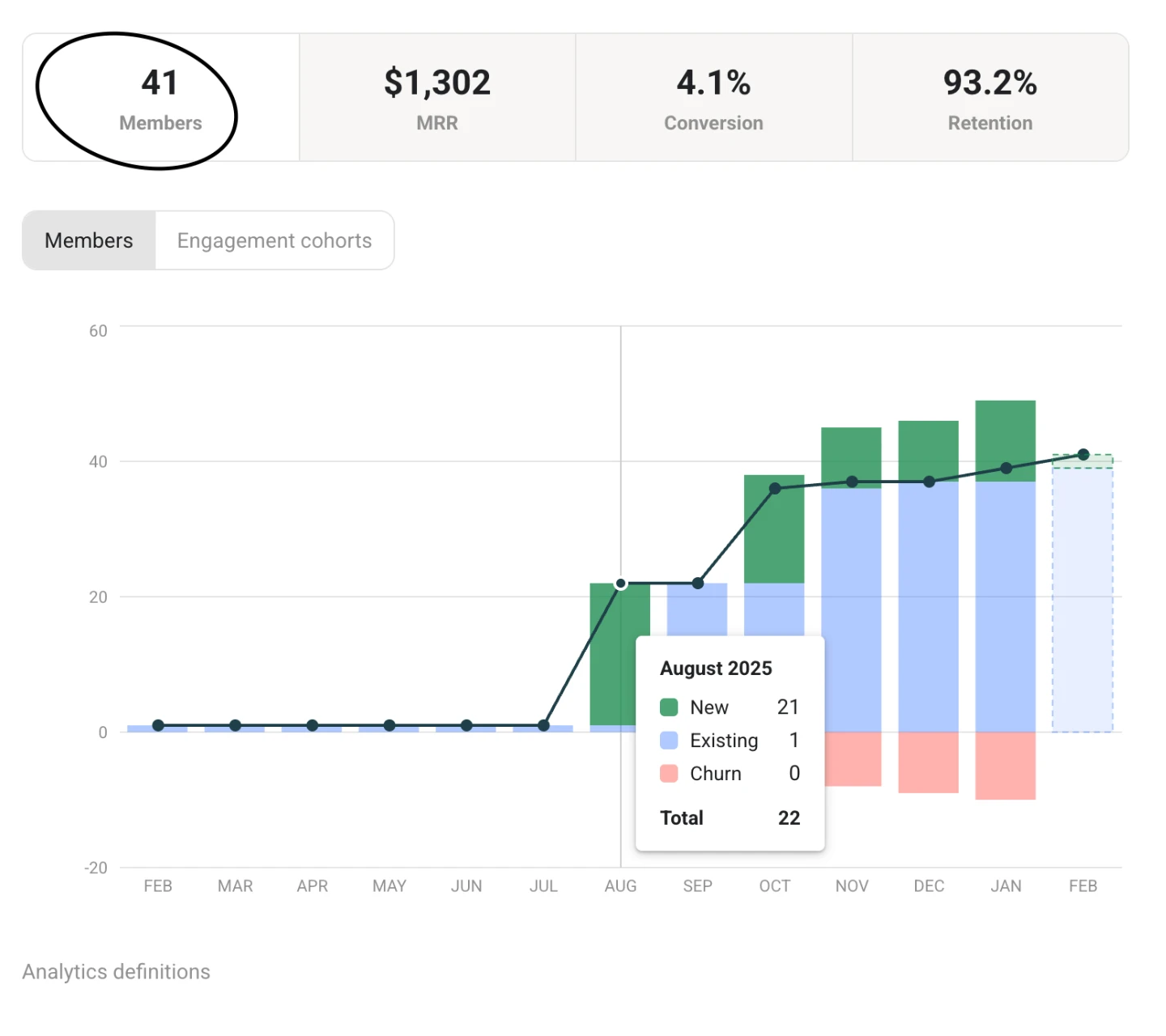Click the dashed projected February bar
The width and height of the screenshot is (1166, 1036).
coord(1083,593)
